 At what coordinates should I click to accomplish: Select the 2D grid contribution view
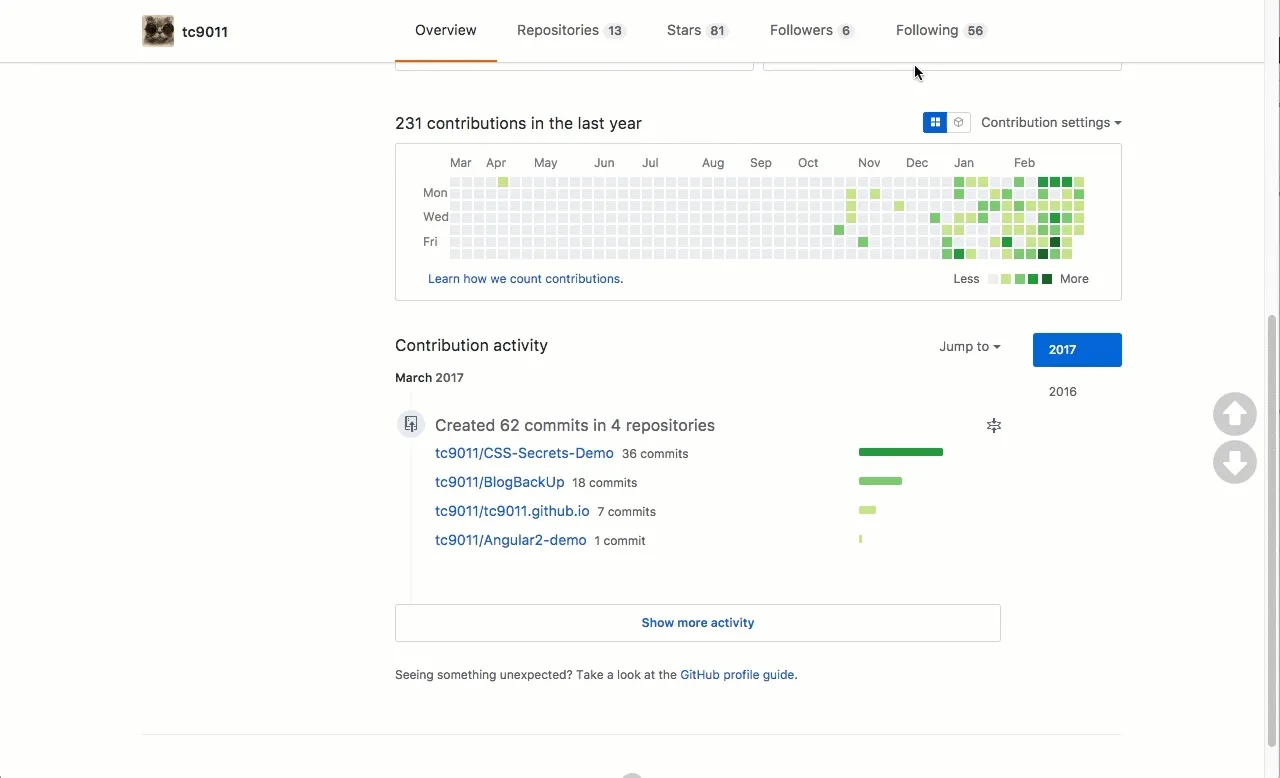click(x=935, y=122)
